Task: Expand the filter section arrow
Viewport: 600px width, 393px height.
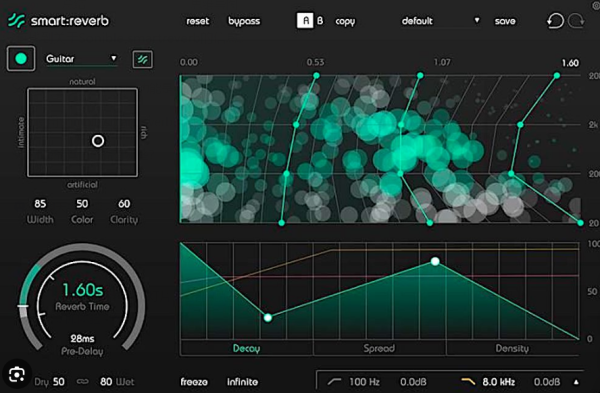Action: (576, 382)
